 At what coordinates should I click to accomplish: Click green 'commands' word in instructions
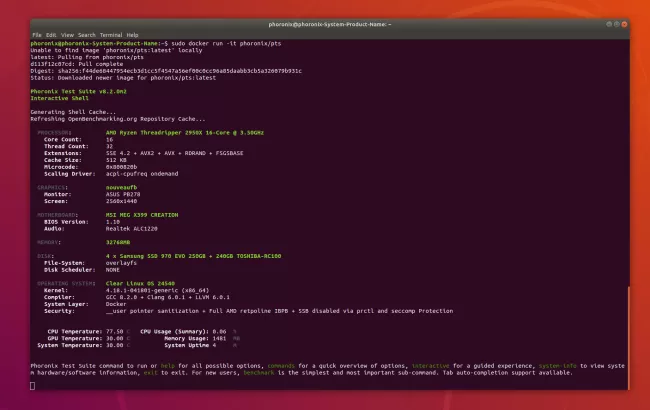pos(281,366)
